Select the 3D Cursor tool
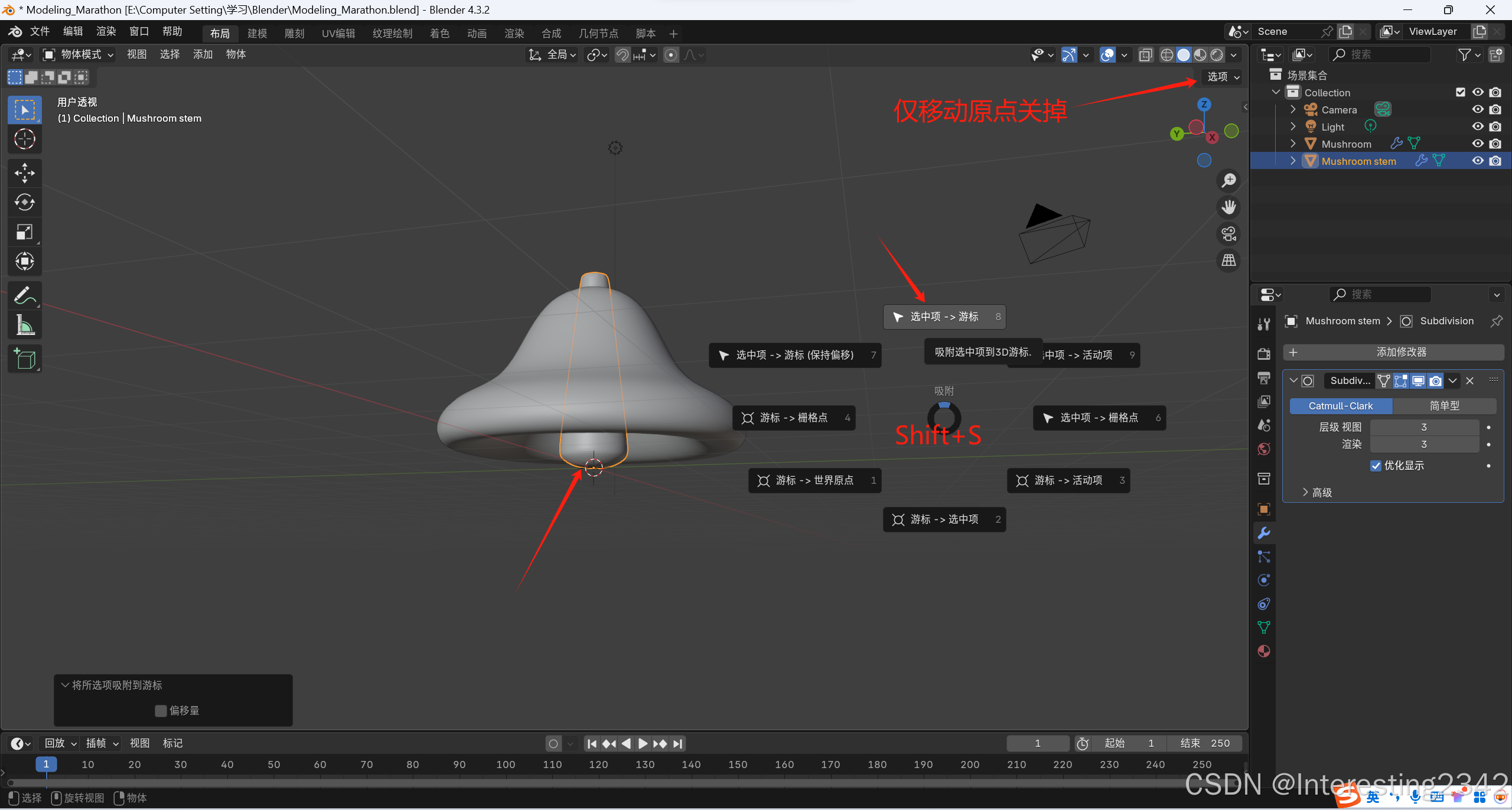The width and height of the screenshot is (1512, 810). pyautogui.click(x=24, y=139)
